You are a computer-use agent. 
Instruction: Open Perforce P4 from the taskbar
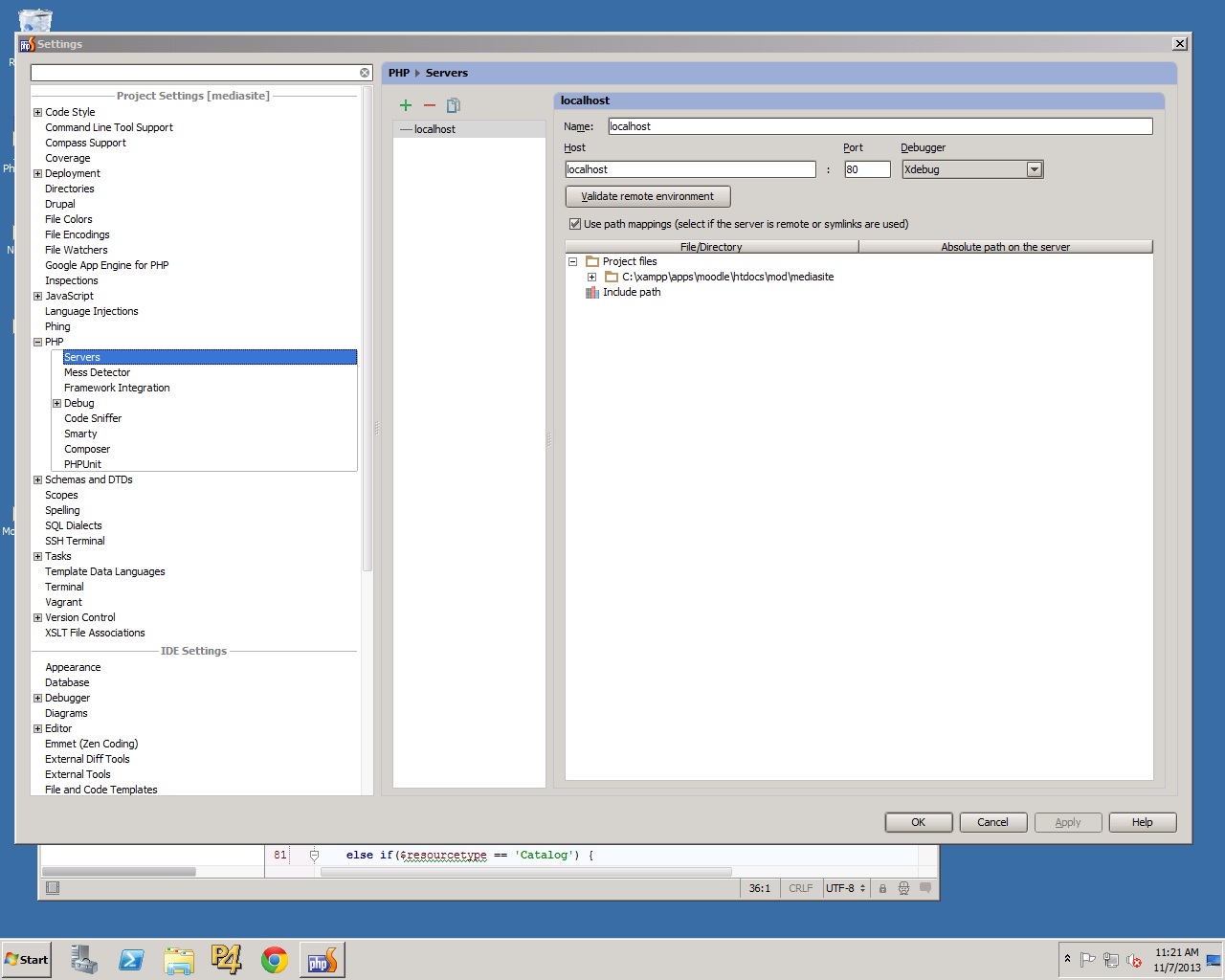pos(227,959)
